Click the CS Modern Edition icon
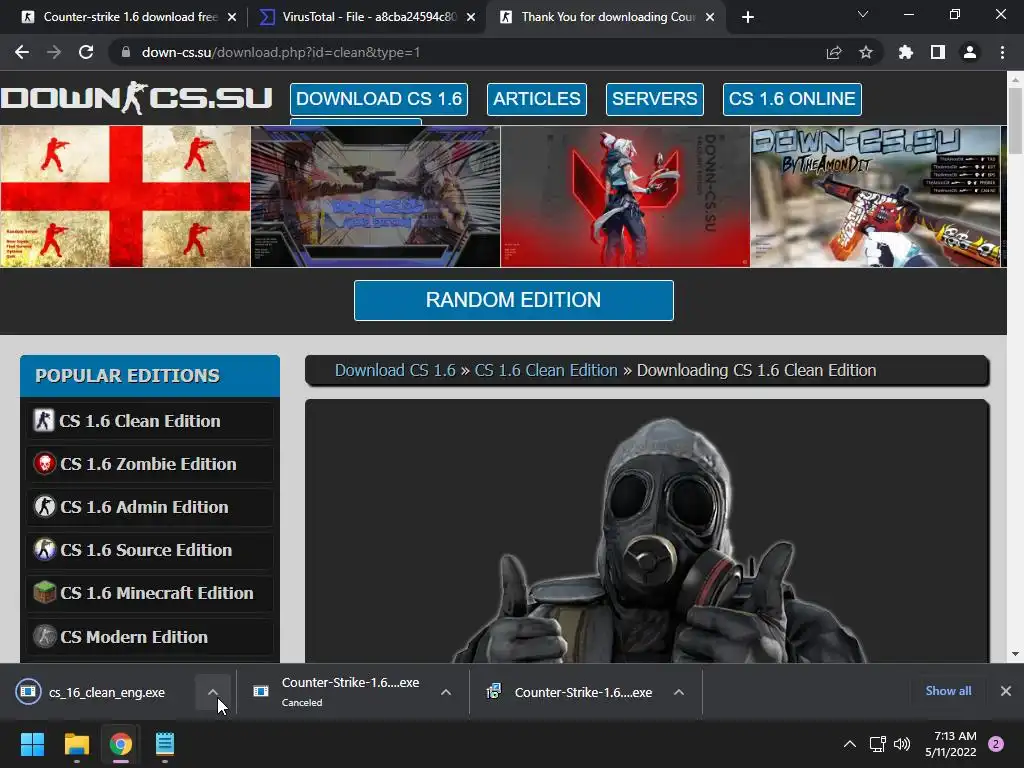This screenshot has height=768, width=1024. pos(44,637)
